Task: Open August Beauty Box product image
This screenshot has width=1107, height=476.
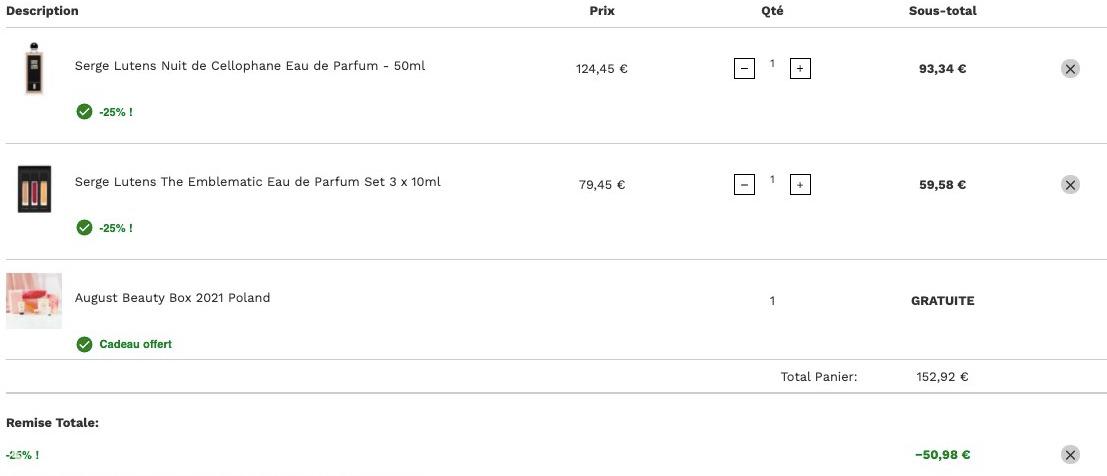Action: [x=34, y=301]
